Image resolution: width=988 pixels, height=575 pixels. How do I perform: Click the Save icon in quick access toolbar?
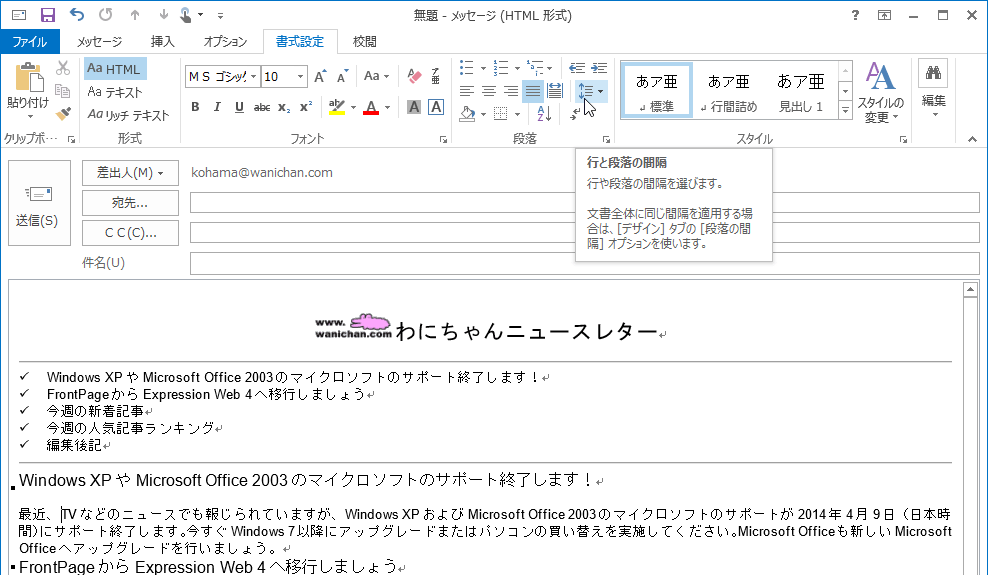[x=48, y=15]
